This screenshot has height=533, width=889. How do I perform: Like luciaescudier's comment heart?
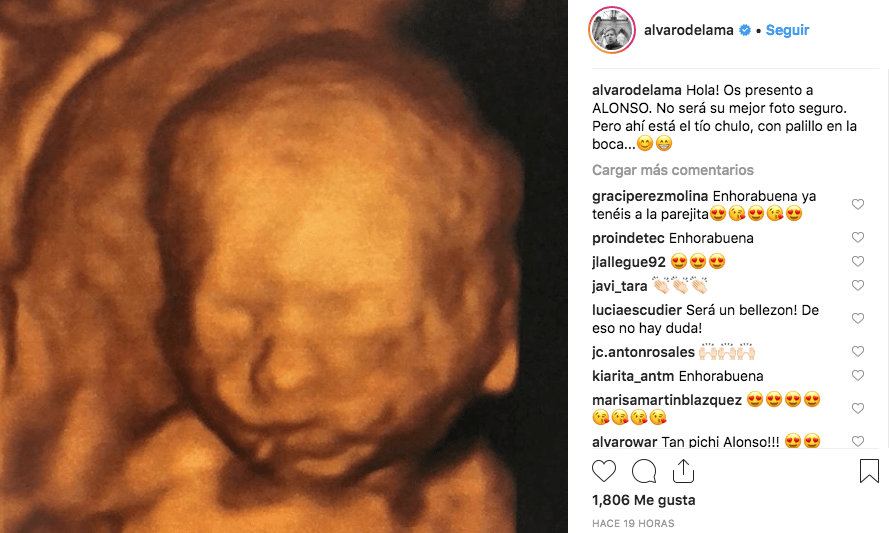[858, 318]
